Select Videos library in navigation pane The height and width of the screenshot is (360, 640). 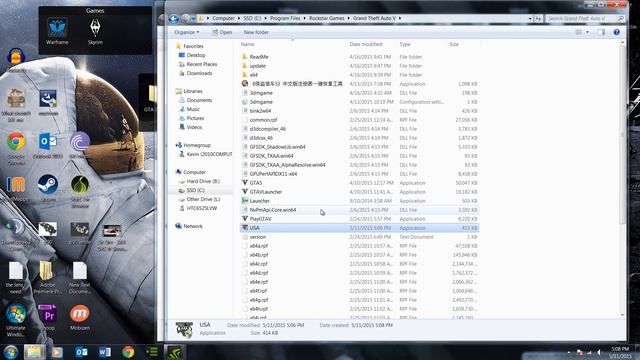pyautogui.click(x=194, y=127)
